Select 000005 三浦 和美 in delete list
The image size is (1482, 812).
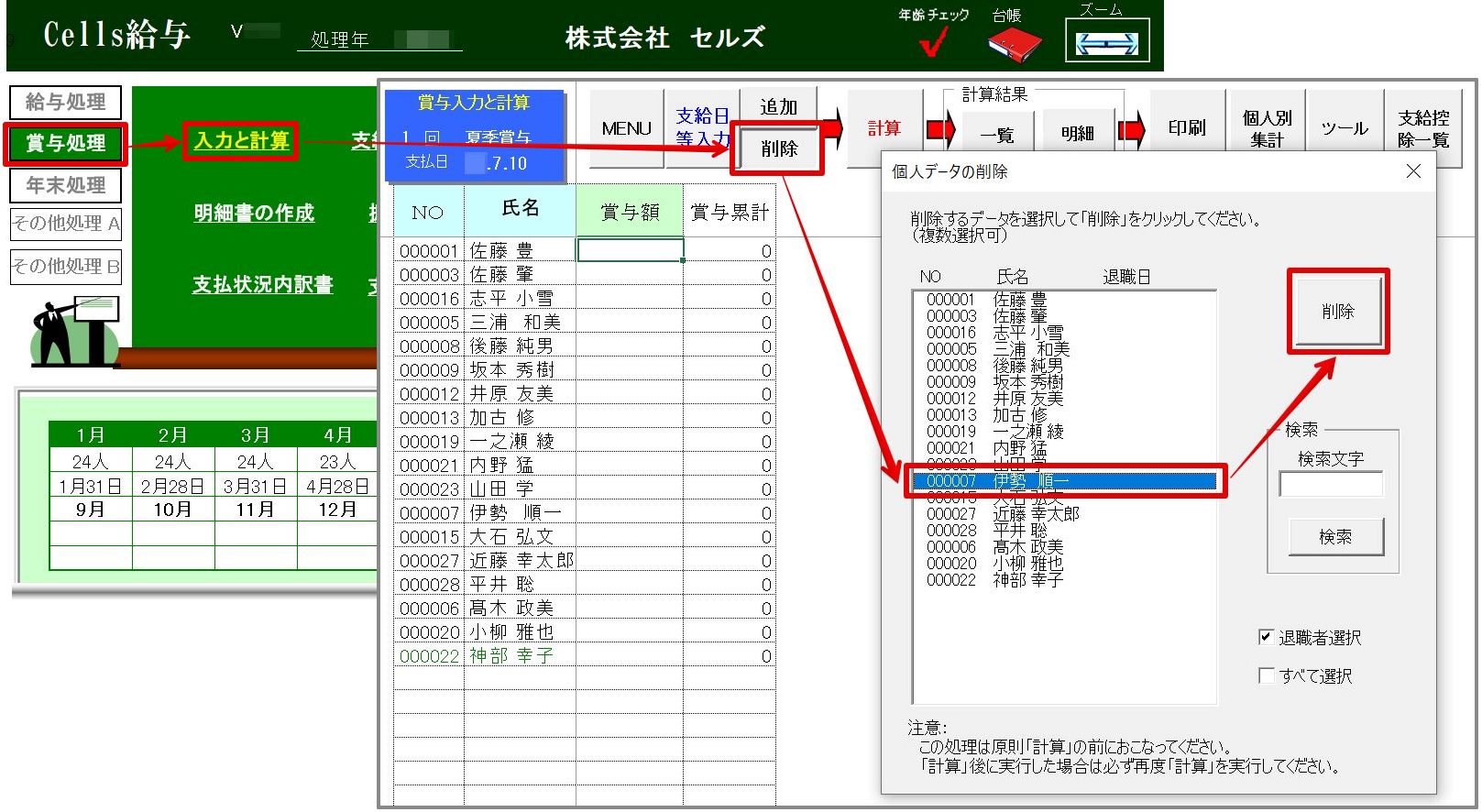point(1064,349)
